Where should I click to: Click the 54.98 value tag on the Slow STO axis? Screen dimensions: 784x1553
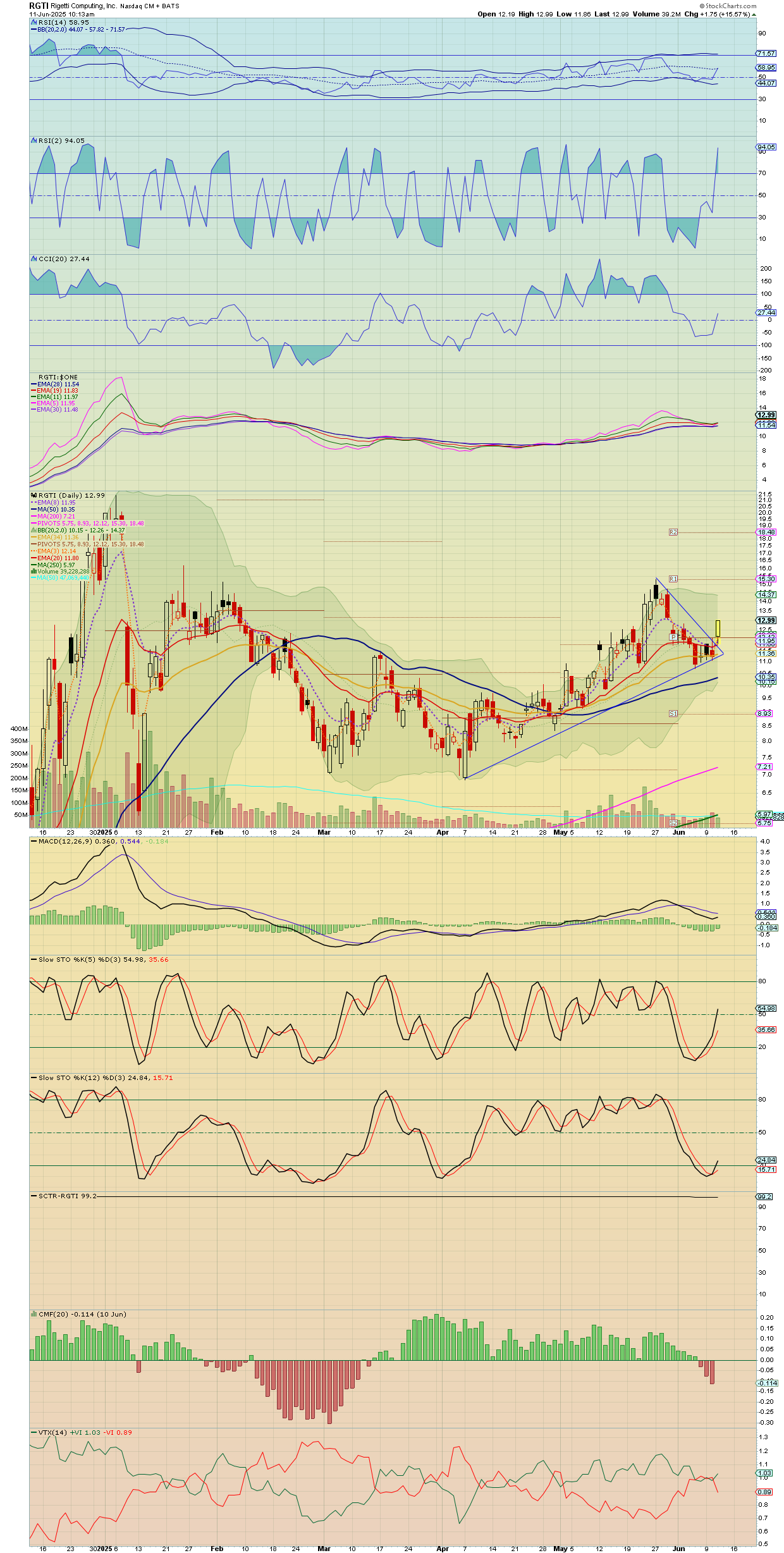pos(766,1008)
